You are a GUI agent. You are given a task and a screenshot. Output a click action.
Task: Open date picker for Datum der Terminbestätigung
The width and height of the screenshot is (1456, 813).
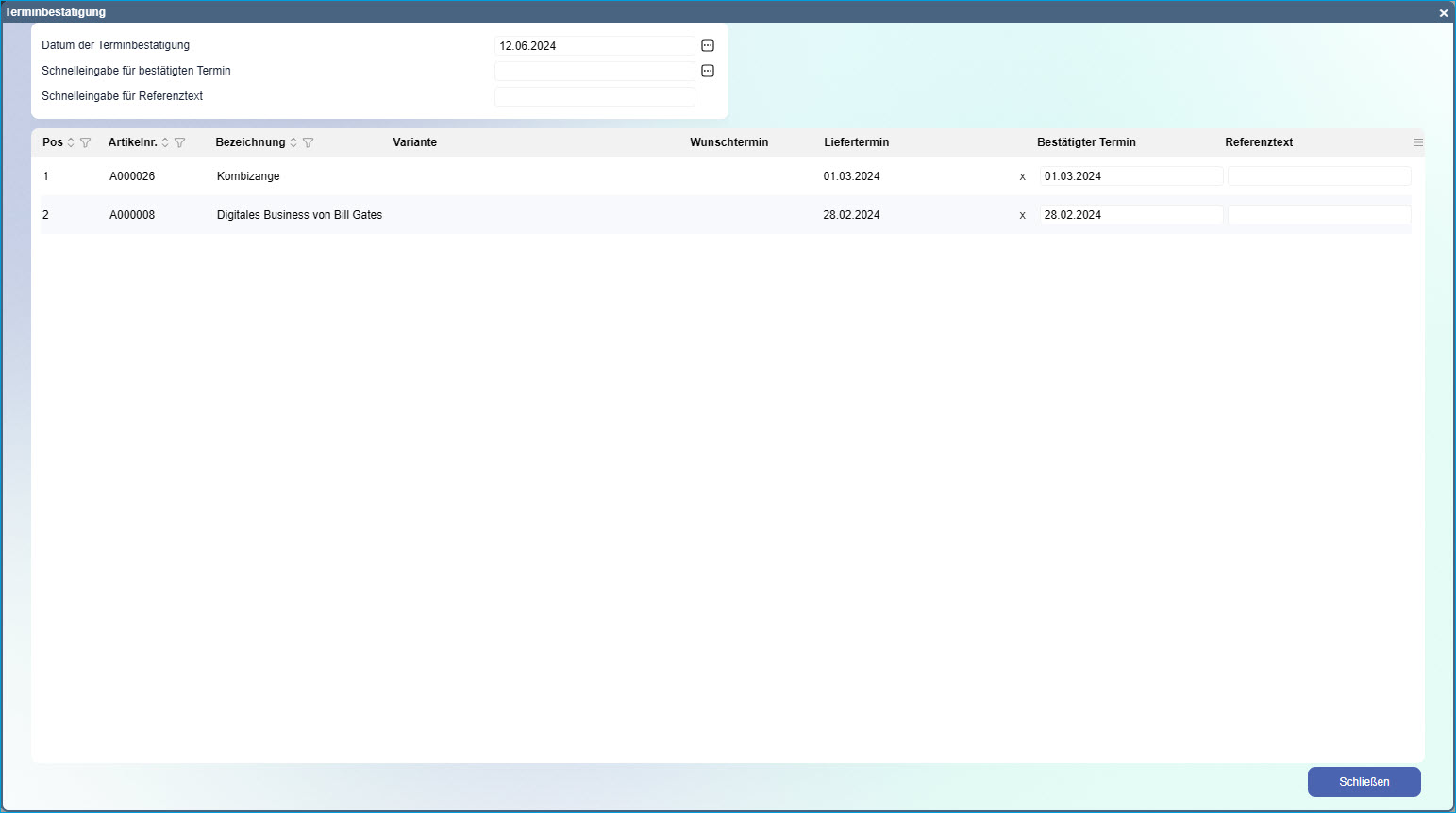tap(708, 45)
